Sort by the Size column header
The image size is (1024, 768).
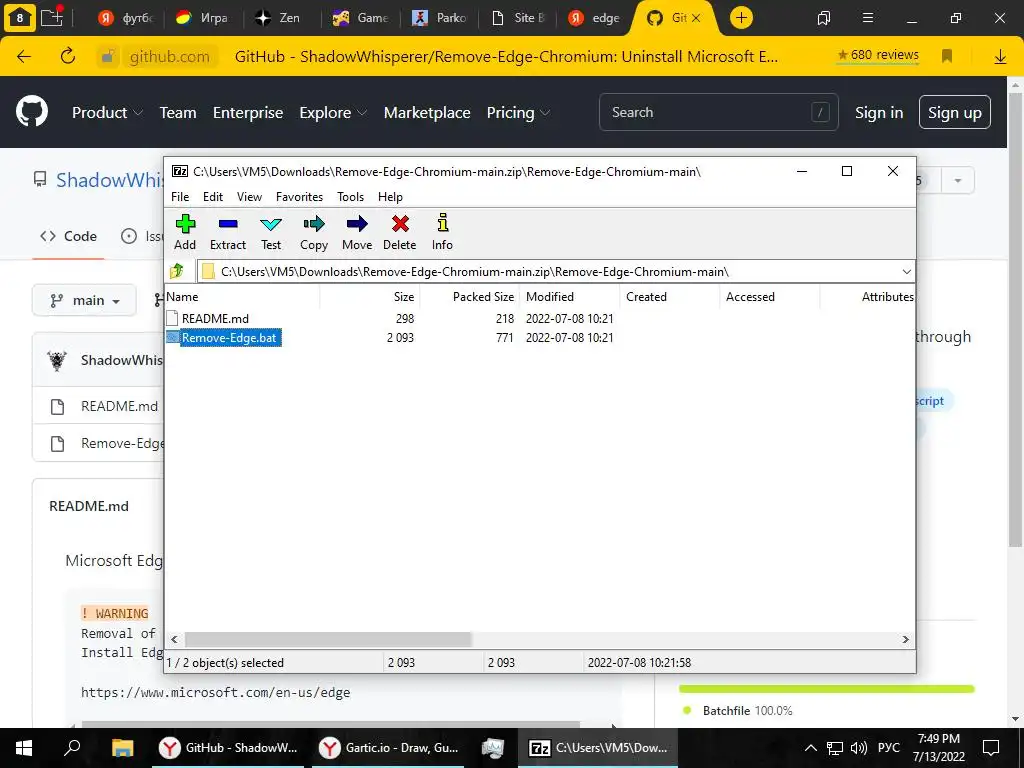pos(370,296)
